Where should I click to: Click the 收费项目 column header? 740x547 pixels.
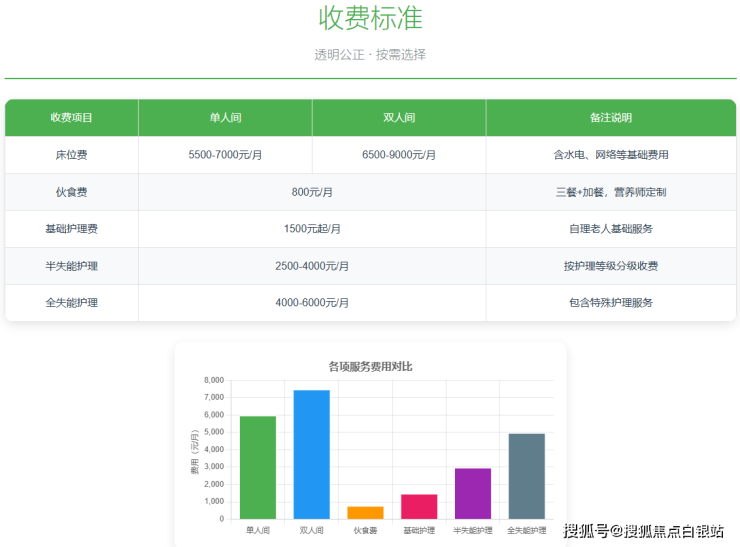tap(72, 118)
